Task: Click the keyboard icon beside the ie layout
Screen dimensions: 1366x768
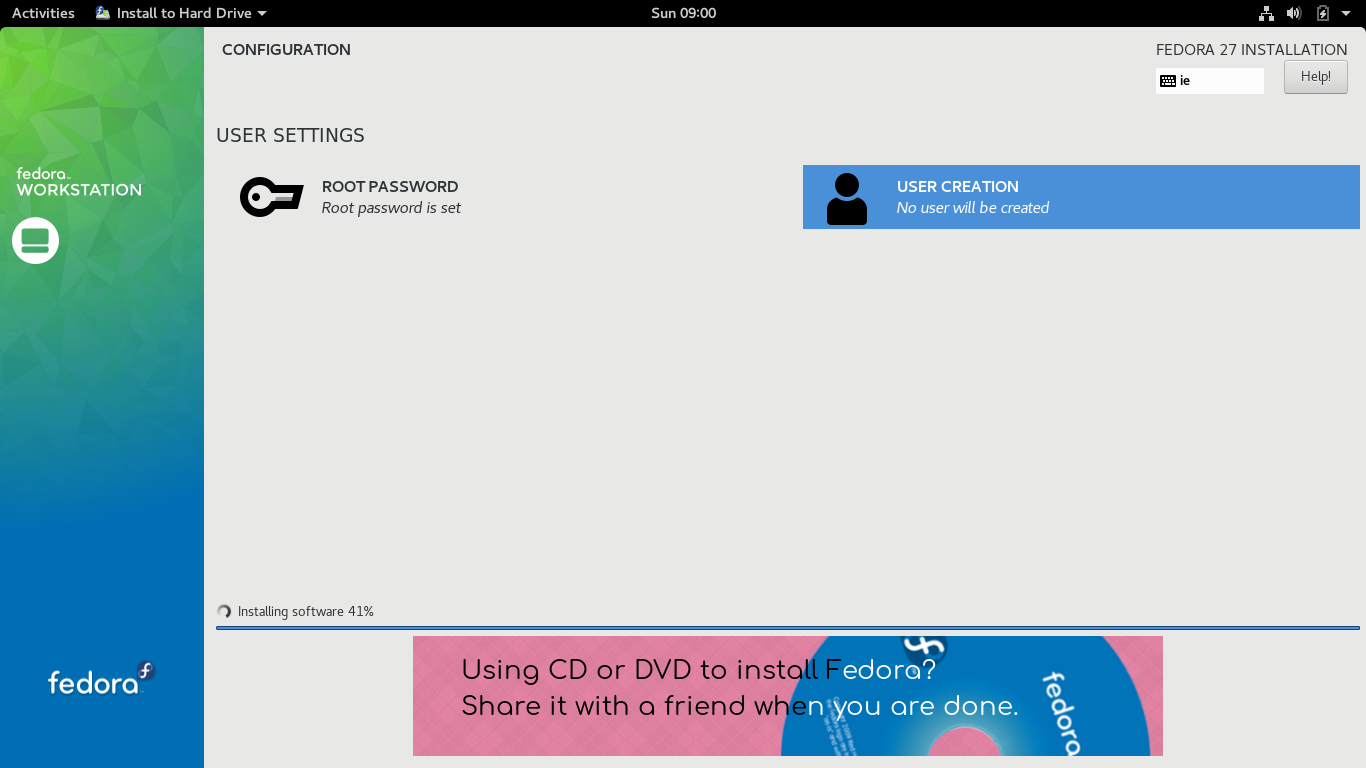Action: [1168, 81]
